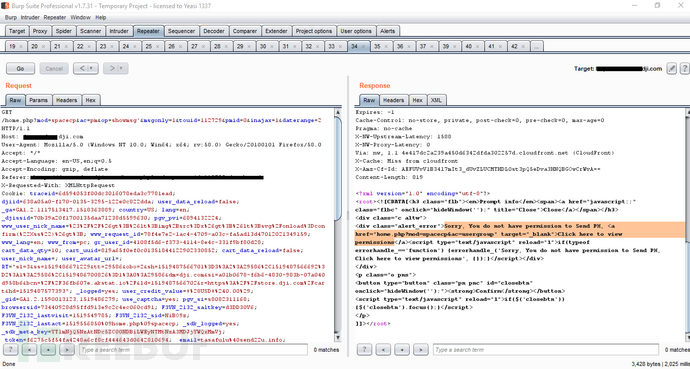
Task: Select repeater tab 42
Action: 514,46
